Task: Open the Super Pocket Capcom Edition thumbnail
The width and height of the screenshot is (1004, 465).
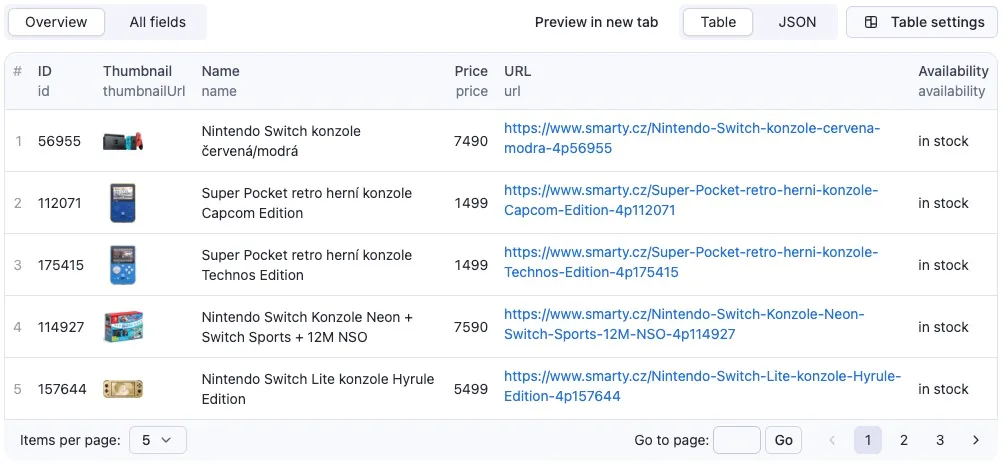Action: pos(123,203)
